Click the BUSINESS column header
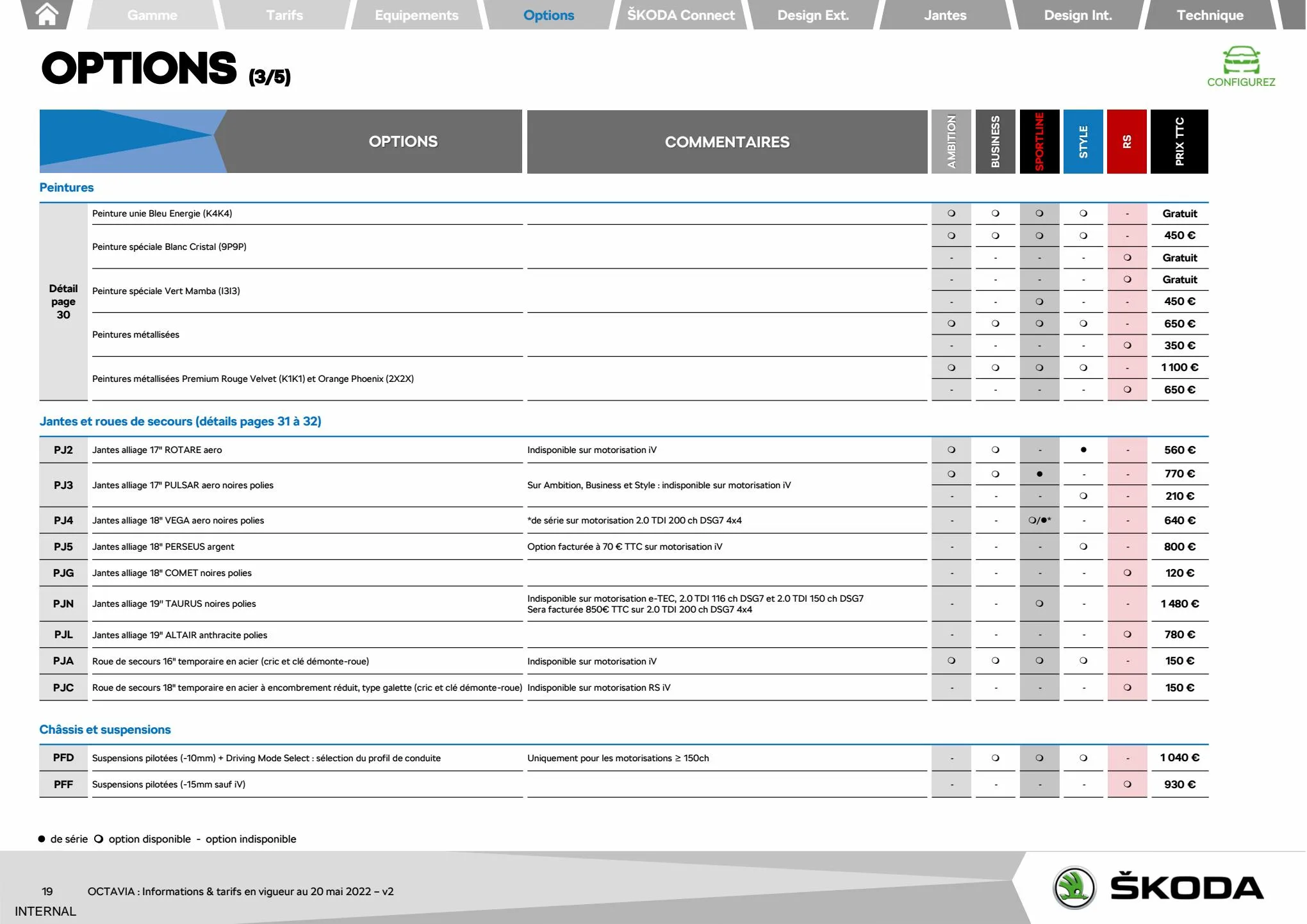Viewport: 1307px width, 924px height. click(x=995, y=142)
